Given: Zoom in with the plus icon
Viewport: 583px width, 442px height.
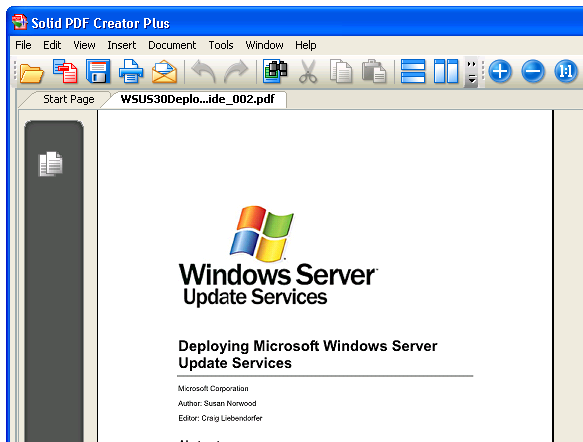Looking at the screenshot, I should (500, 71).
